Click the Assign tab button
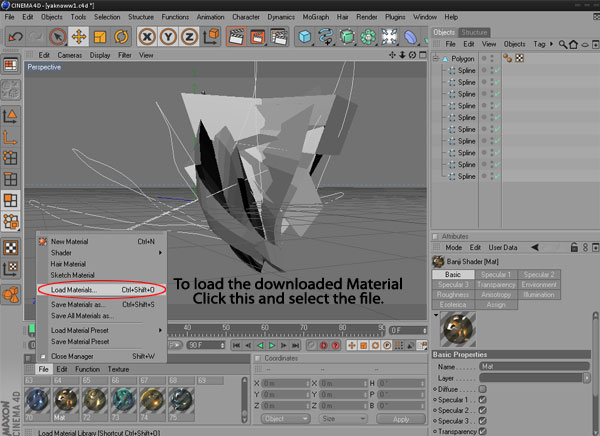Image resolution: width=600 pixels, height=436 pixels. [x=496, y=305]
